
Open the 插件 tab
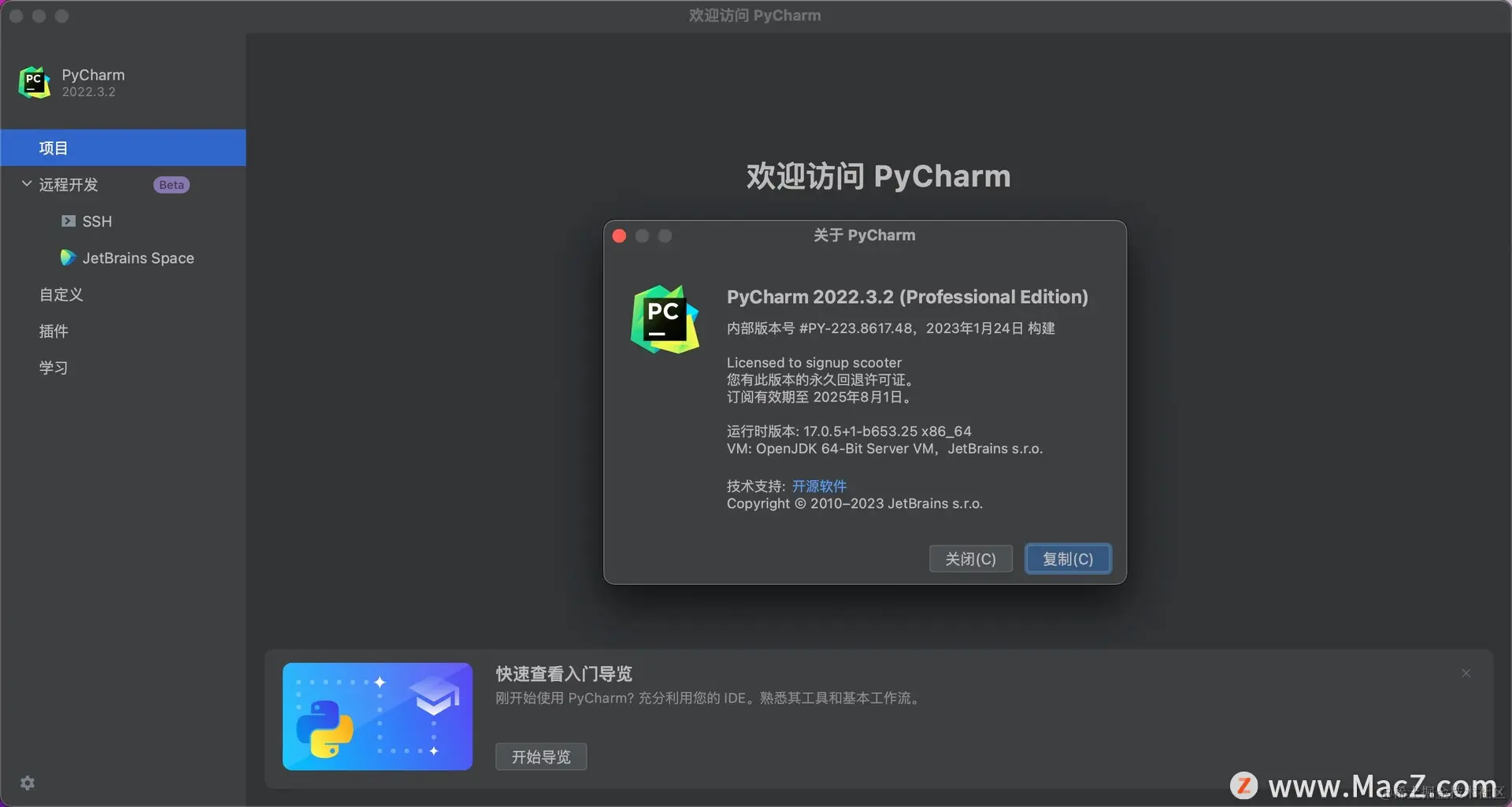tap(54, 331)
